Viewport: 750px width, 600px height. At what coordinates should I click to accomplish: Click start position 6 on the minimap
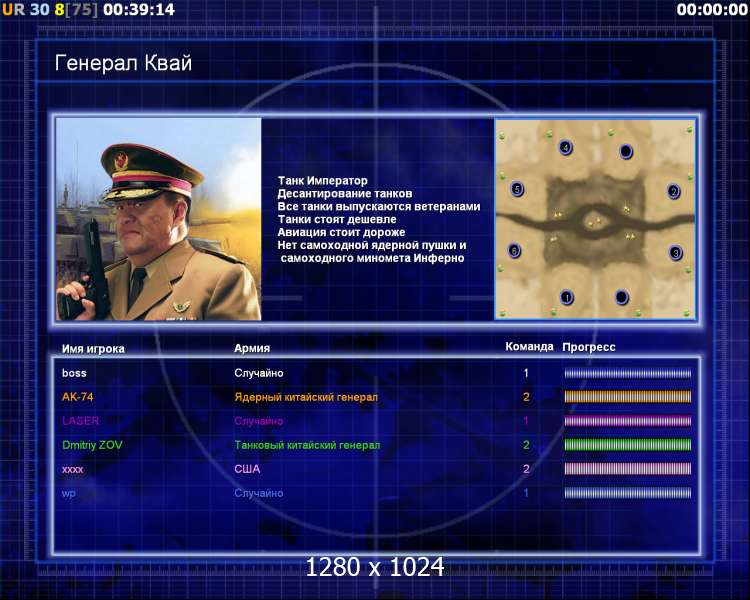(515, 250)
